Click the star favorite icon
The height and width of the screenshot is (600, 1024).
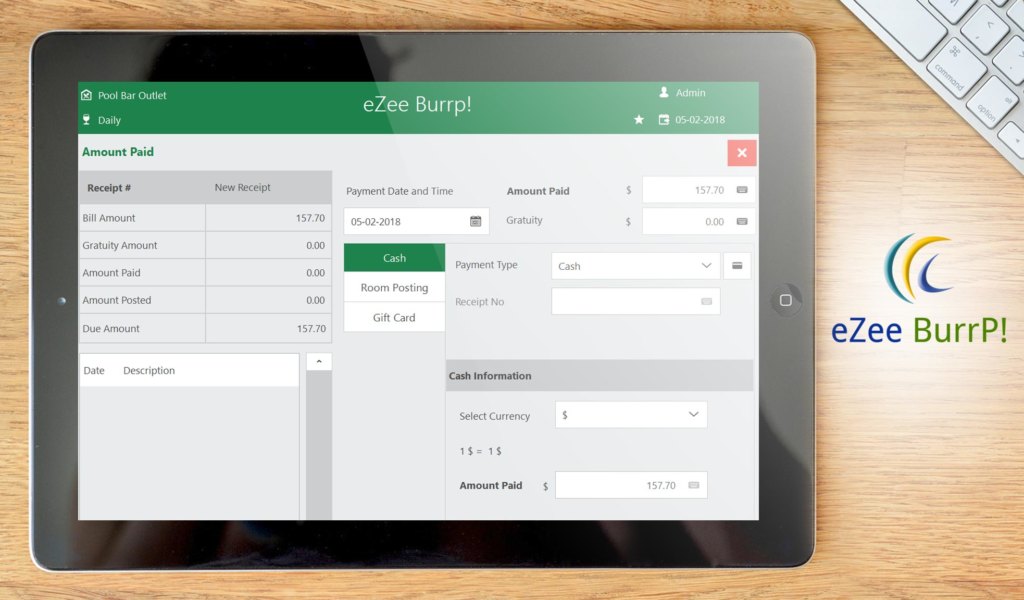click(x=639, y=120)
